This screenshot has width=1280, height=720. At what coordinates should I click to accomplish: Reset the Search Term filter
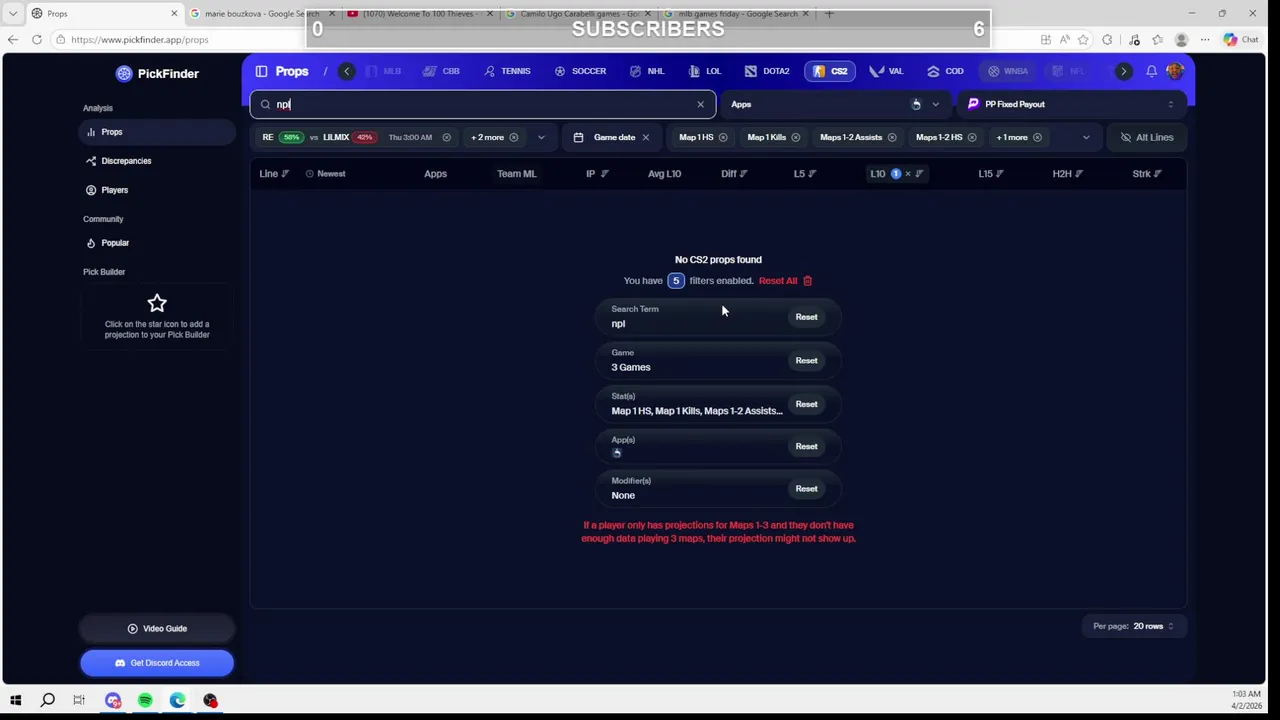[806, 317]
